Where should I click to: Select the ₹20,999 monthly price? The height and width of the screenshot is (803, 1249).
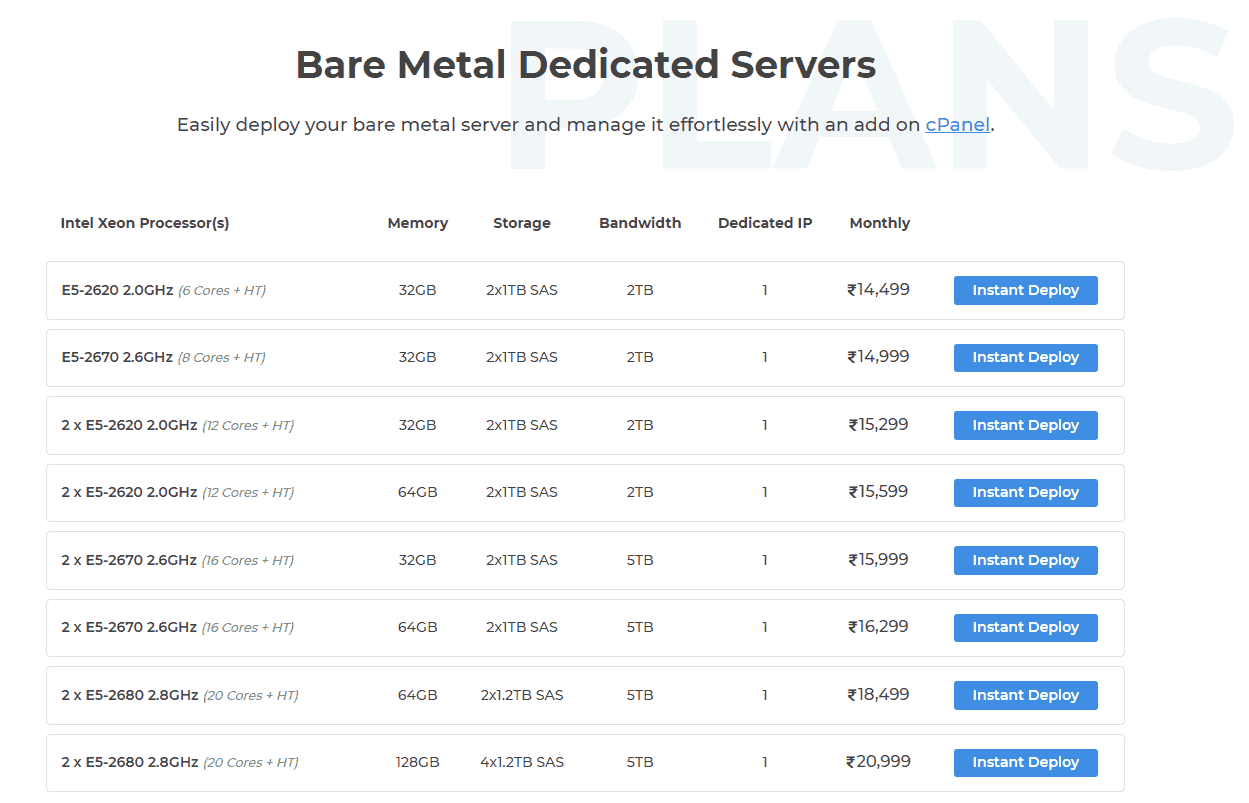coord(879,762)
